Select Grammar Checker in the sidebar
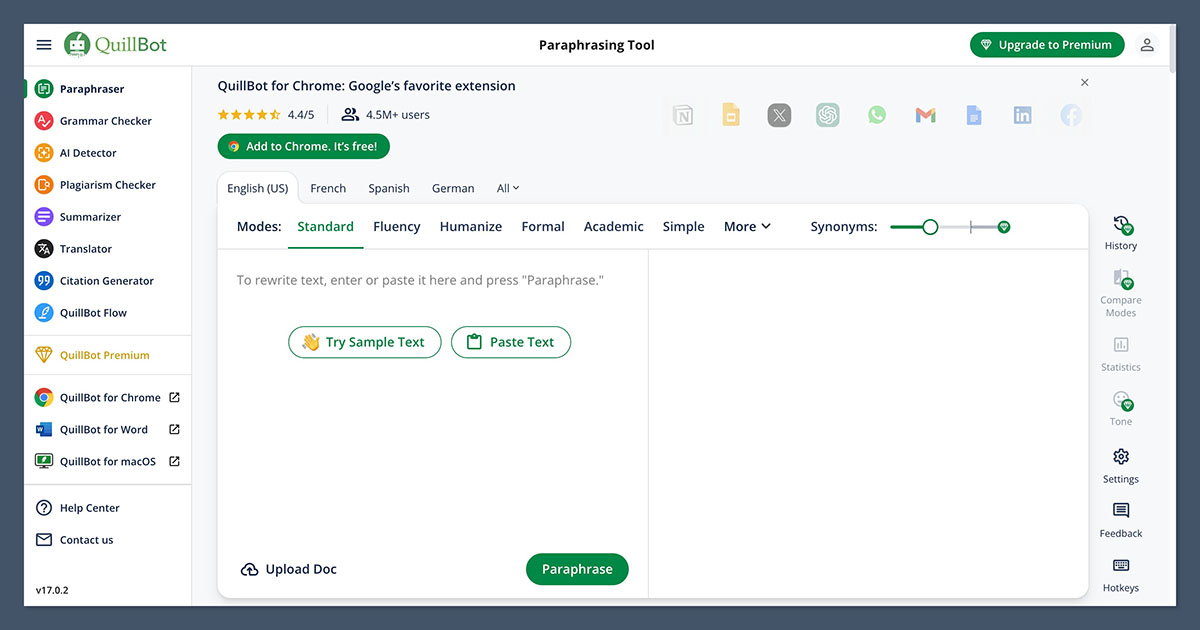Image resolution: width=1200 pixels, height=630 pixels. 105,121
